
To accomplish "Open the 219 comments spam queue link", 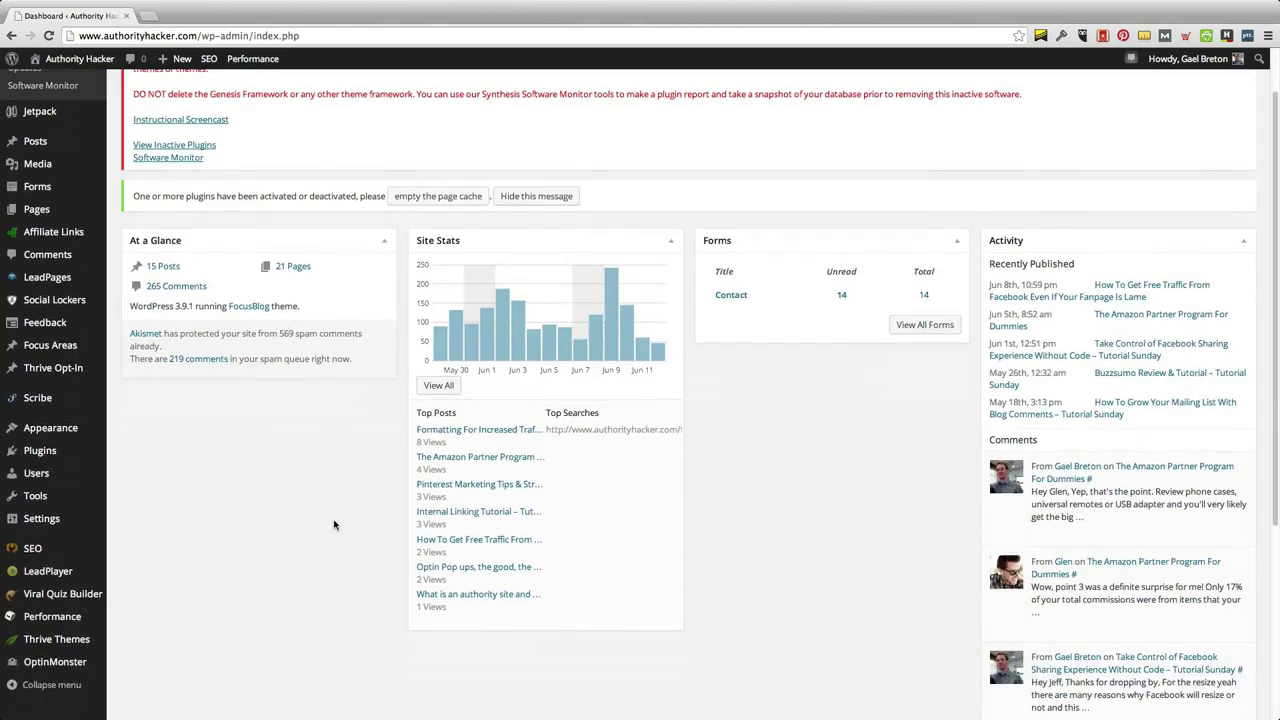I will tap(198, 359).
